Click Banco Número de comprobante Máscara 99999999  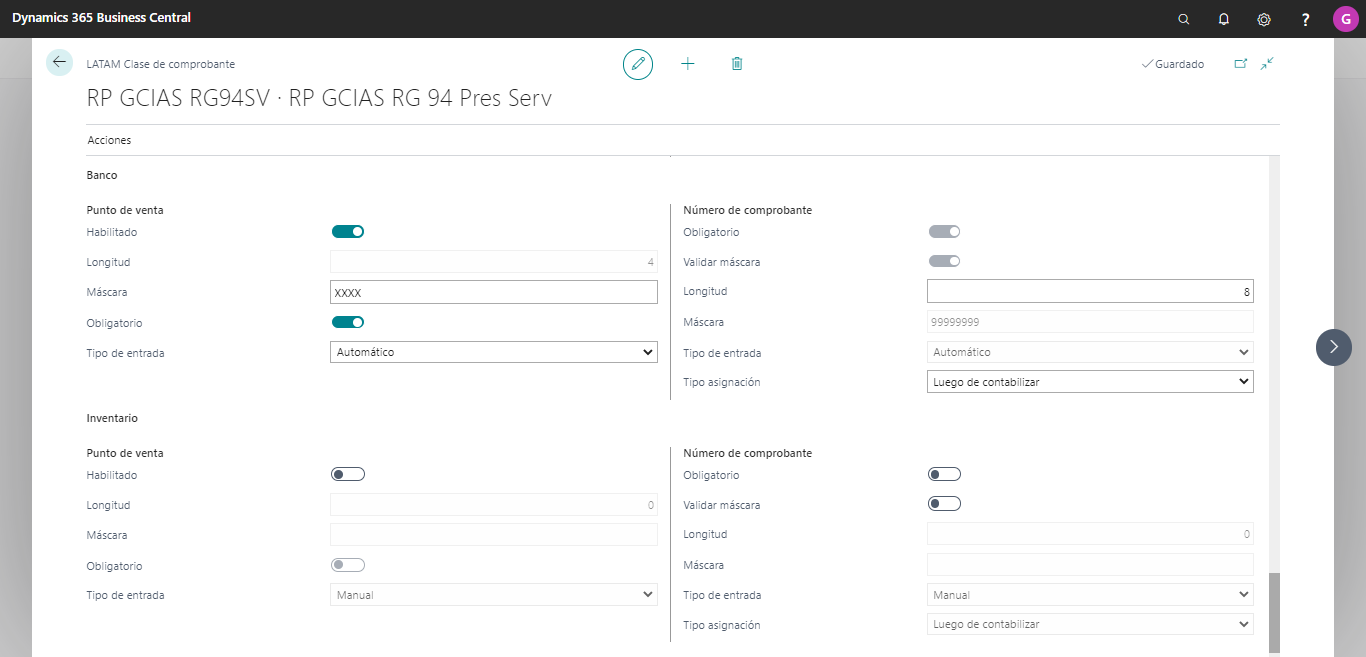pyautogui.click(x=1090, y=322)
